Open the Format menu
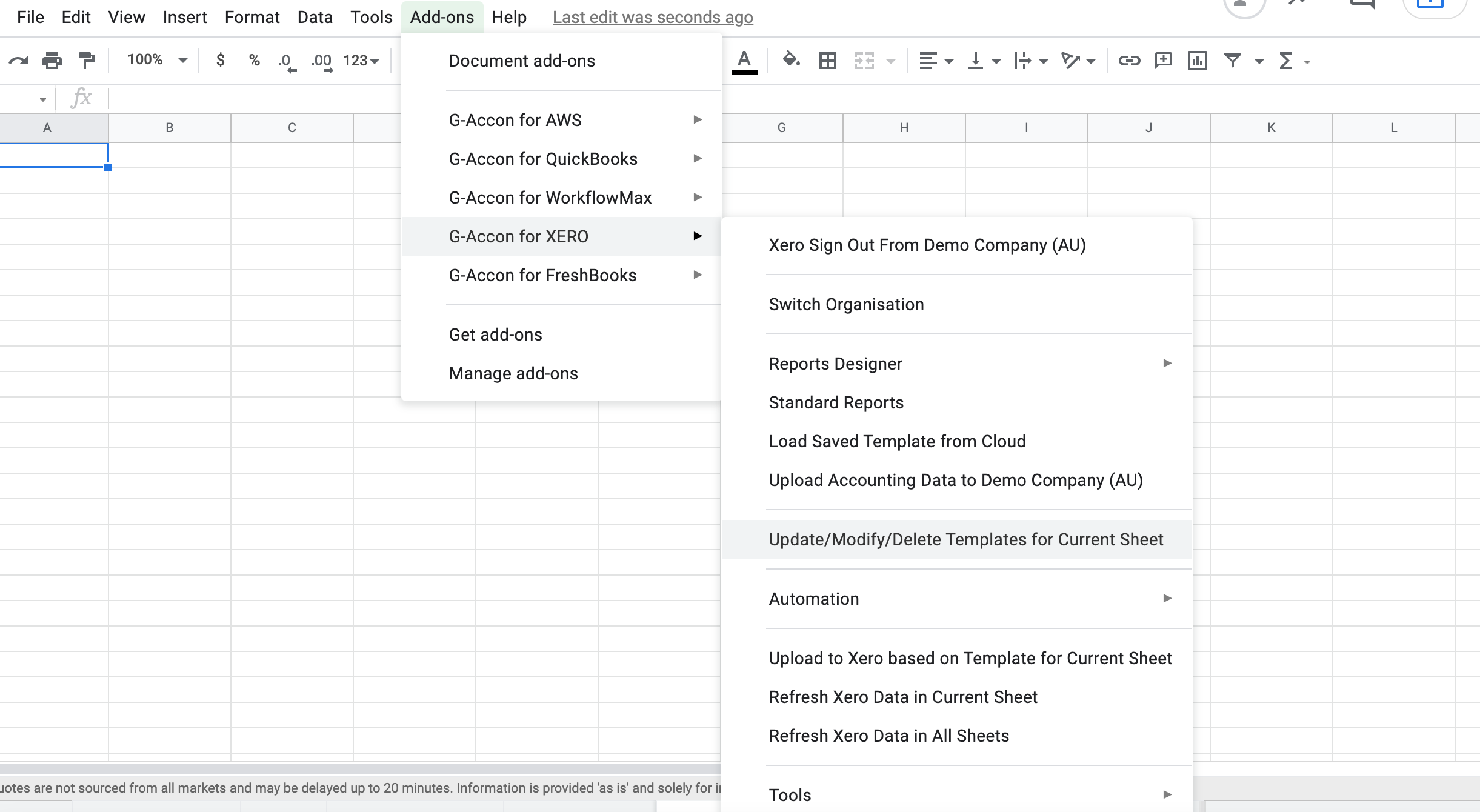This screenshot has width=1480, height=812. coord(252,17)
